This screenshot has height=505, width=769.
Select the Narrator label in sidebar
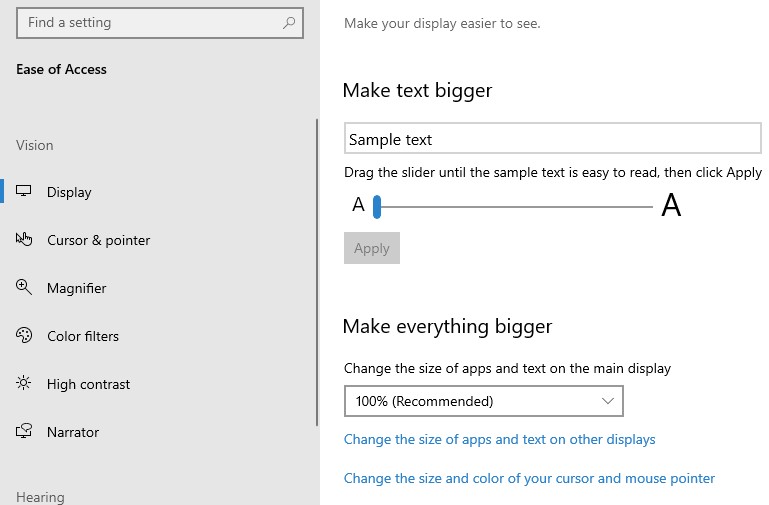[x=73, y=432]
